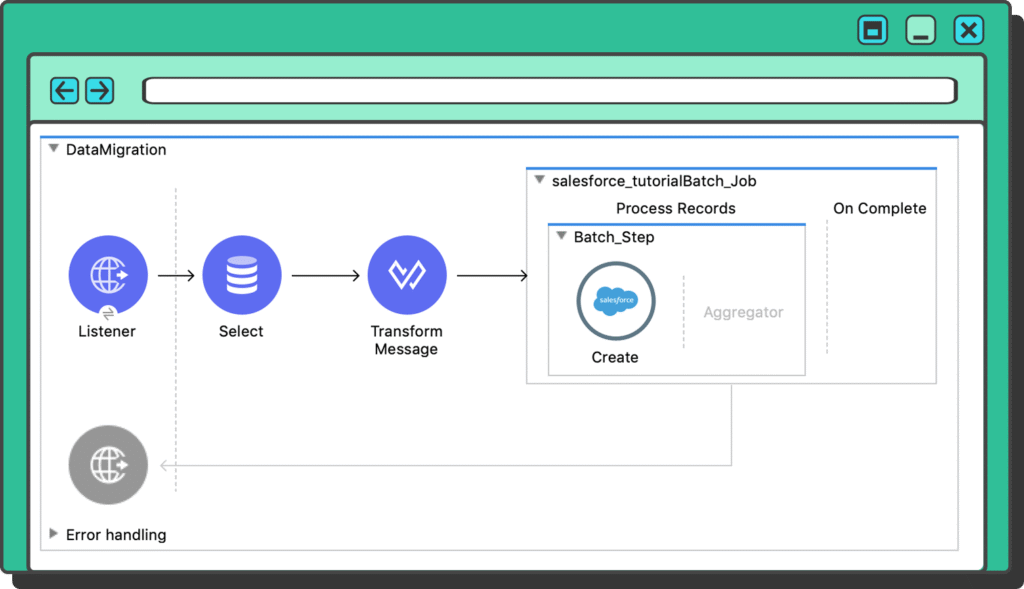Click the Salesforce Create connector icon
1024x589 pixels.
(x=615, y=301)
